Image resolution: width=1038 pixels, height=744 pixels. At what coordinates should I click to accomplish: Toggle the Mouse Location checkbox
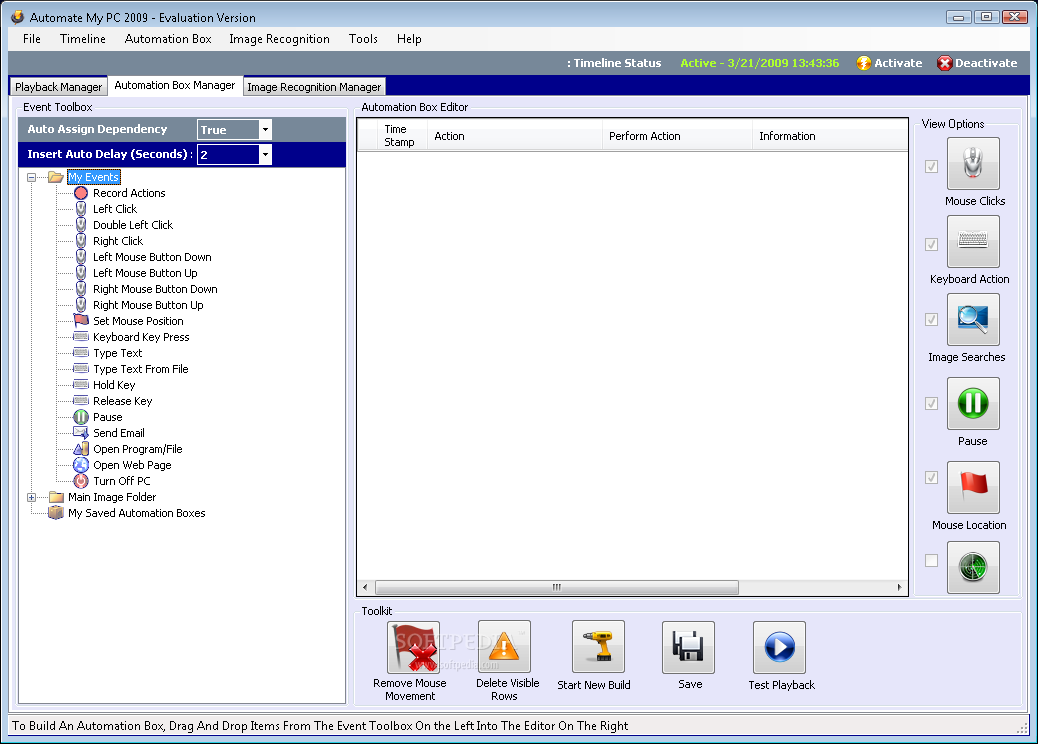click(x=931, y=477)
